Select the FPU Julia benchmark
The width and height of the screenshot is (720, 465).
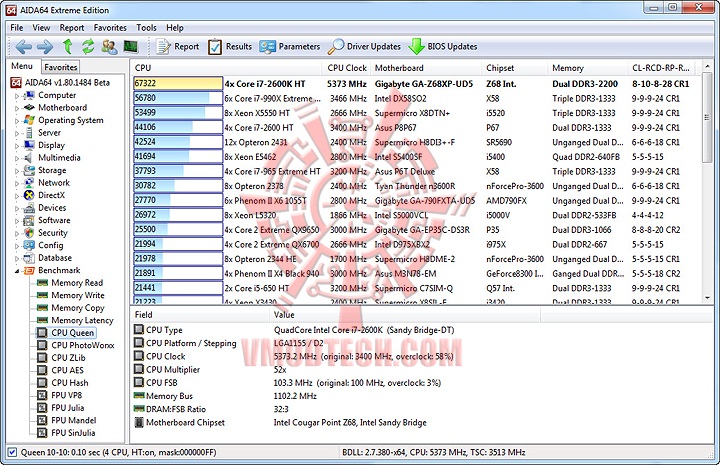click(x=68, y=408)
